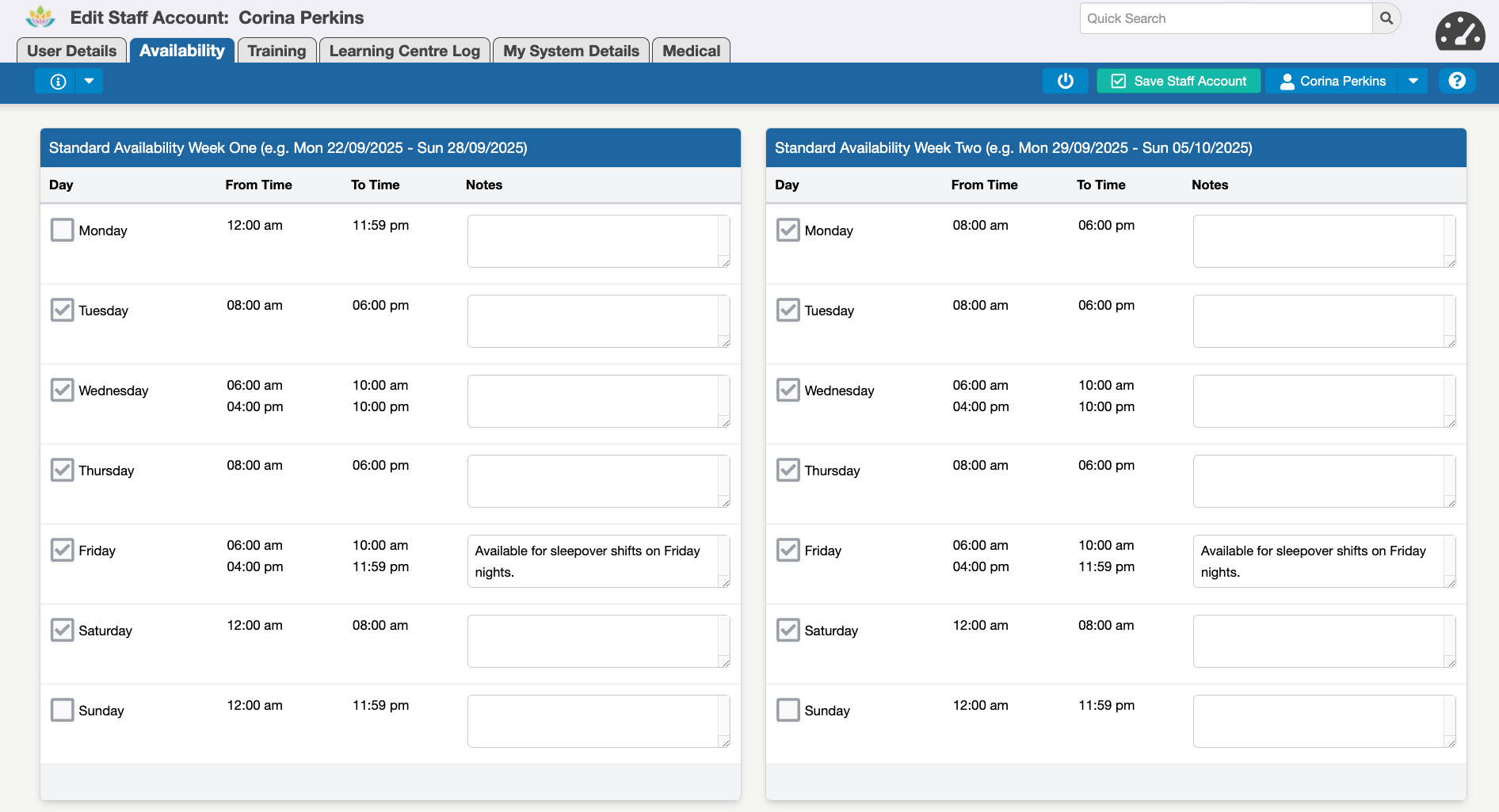The image size is (1499, 812).
Task: Click Saturday notes box in Week Two
Action: (1324, 641)
